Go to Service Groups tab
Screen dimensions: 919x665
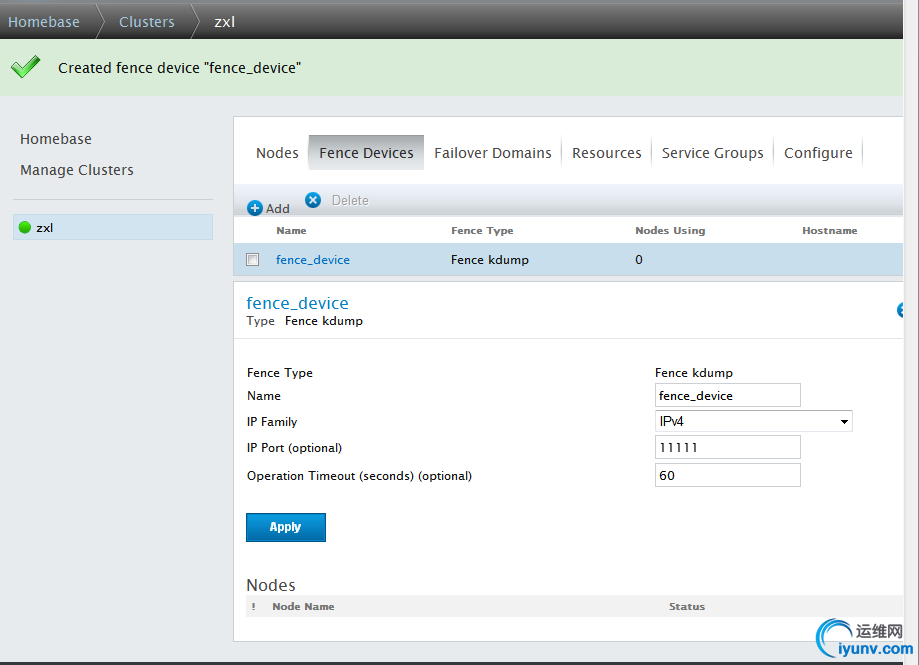point(713,153)
